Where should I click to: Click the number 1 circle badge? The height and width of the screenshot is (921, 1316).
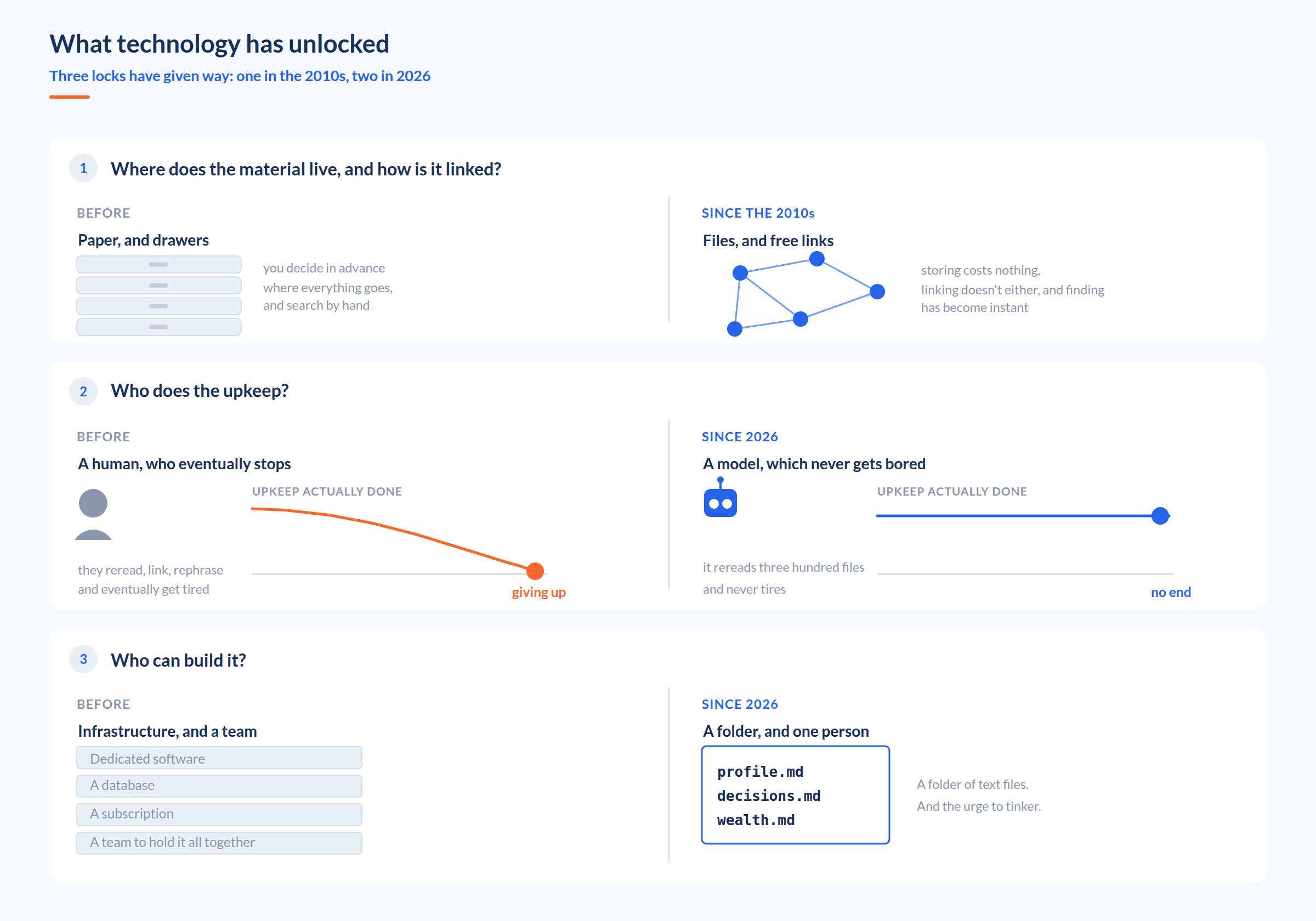[x=83, y=168]
